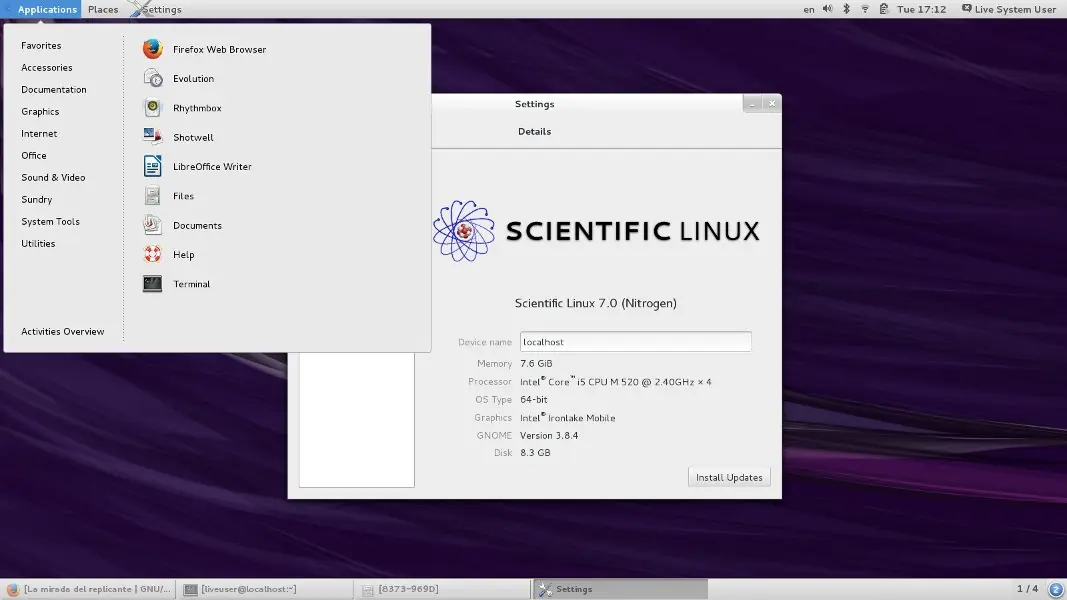This screenshot has height=600, width=1067.
Task: Open the Files manager icon
Action: (x=152, y=195)
